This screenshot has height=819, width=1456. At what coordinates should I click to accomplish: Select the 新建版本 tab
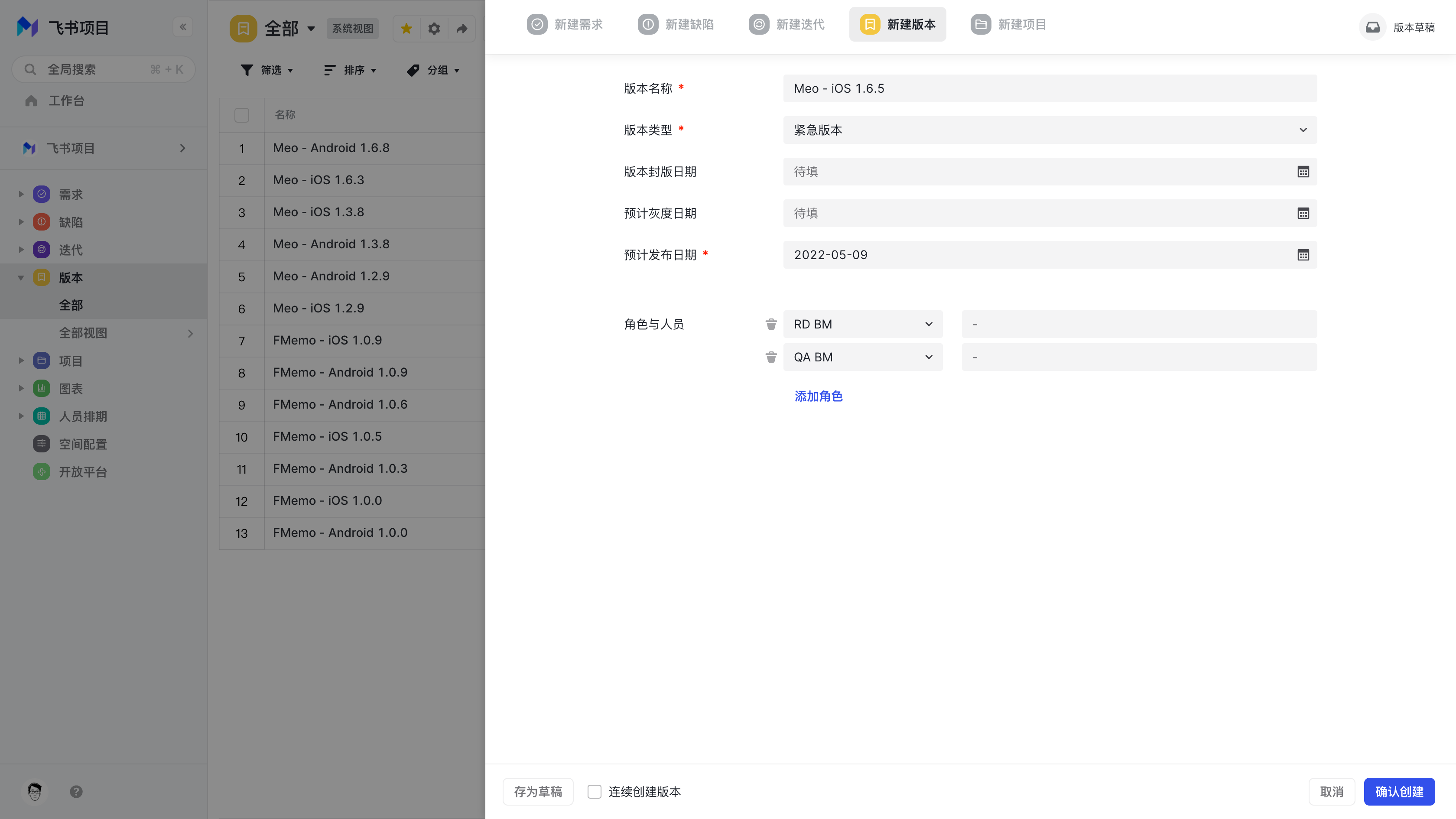pyautogui.click(x=897, y=24)
